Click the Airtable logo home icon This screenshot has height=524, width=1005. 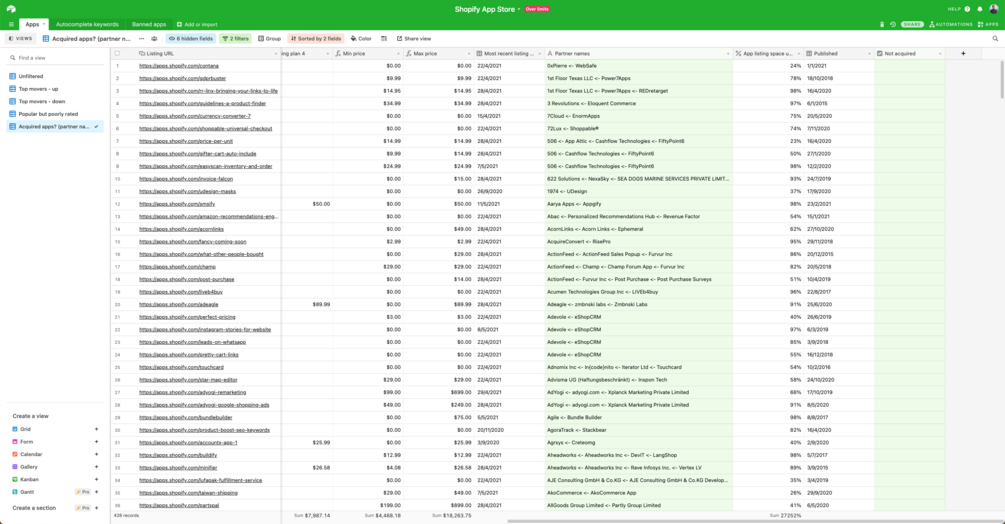pos(11,9)
